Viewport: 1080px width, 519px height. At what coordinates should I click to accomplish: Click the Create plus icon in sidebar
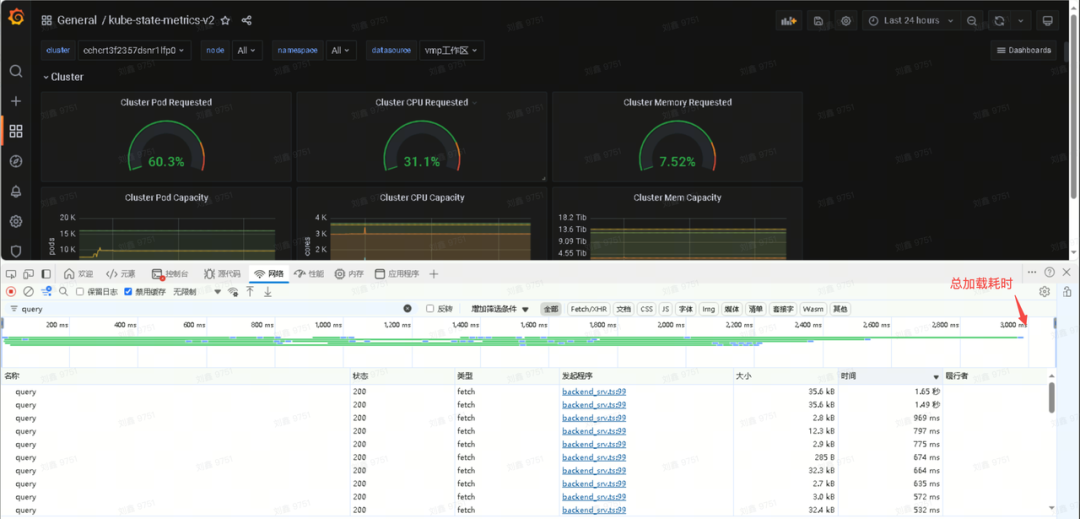(x=16, y=101)
